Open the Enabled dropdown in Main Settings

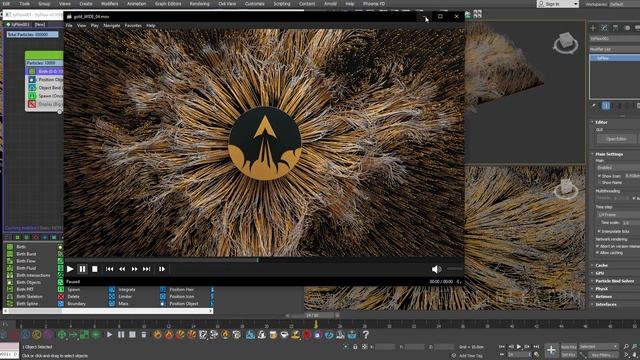pos(618,168)
